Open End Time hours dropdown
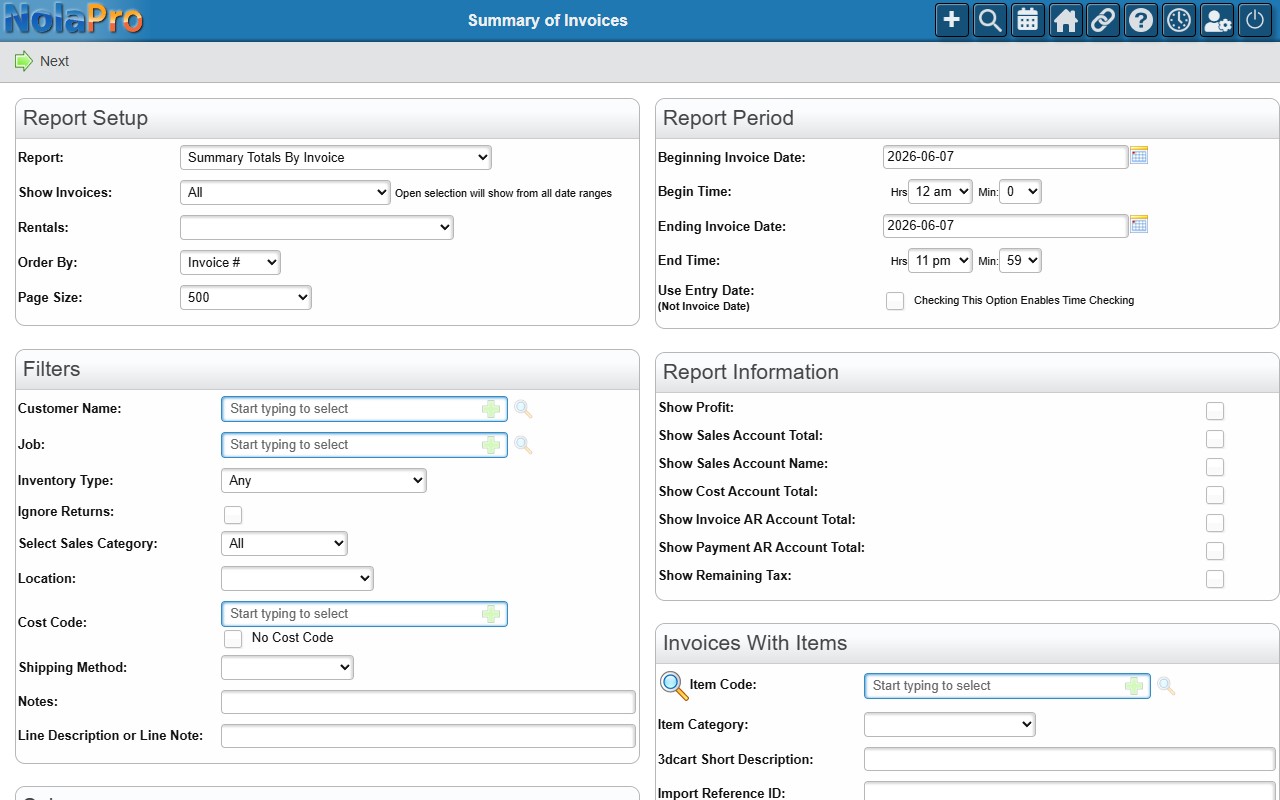The height and width of the screenshot is (800, 1280). coord(940,260)
